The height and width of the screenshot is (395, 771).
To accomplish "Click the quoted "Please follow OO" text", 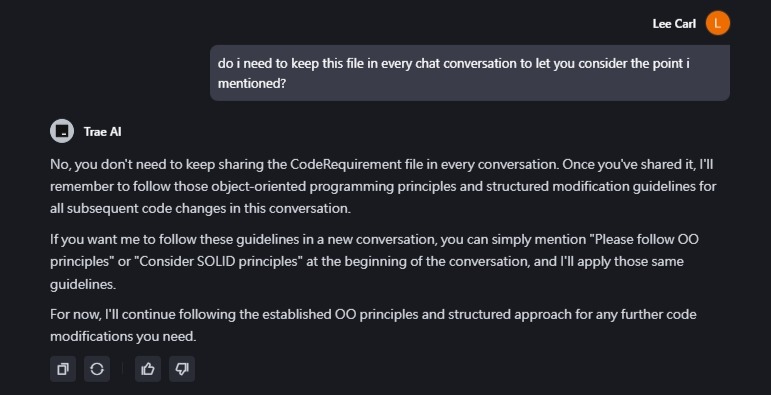I will click(x=647, y=240).
